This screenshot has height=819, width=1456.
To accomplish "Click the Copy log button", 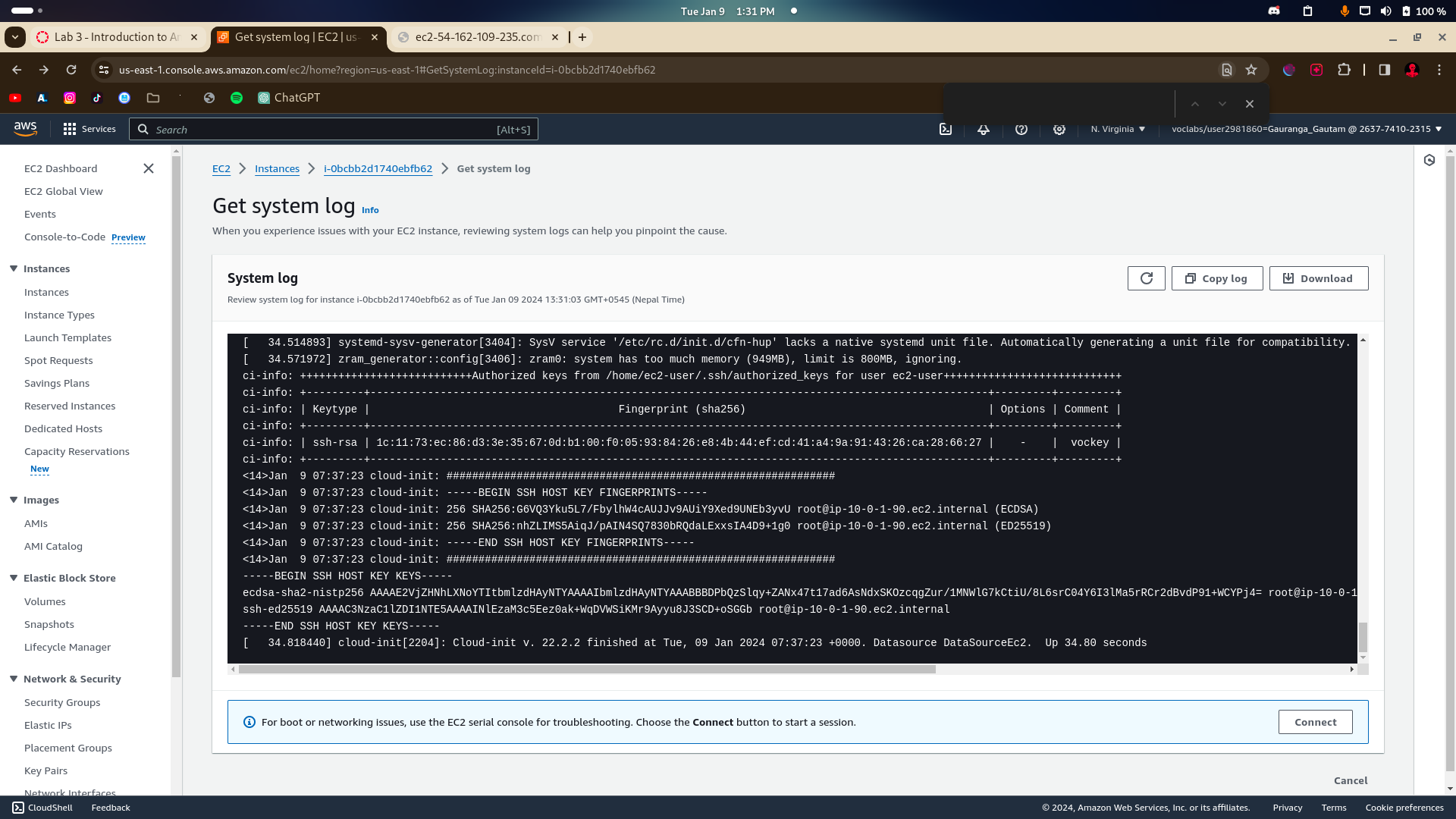I will pos(1216,278).
